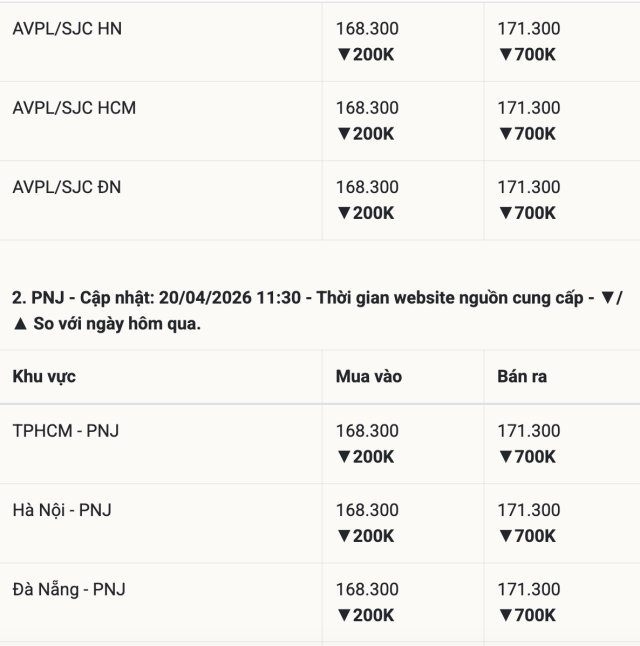The image size is (640, 646).
Task: Click the Mua vào column header
Action: [369, 377]
